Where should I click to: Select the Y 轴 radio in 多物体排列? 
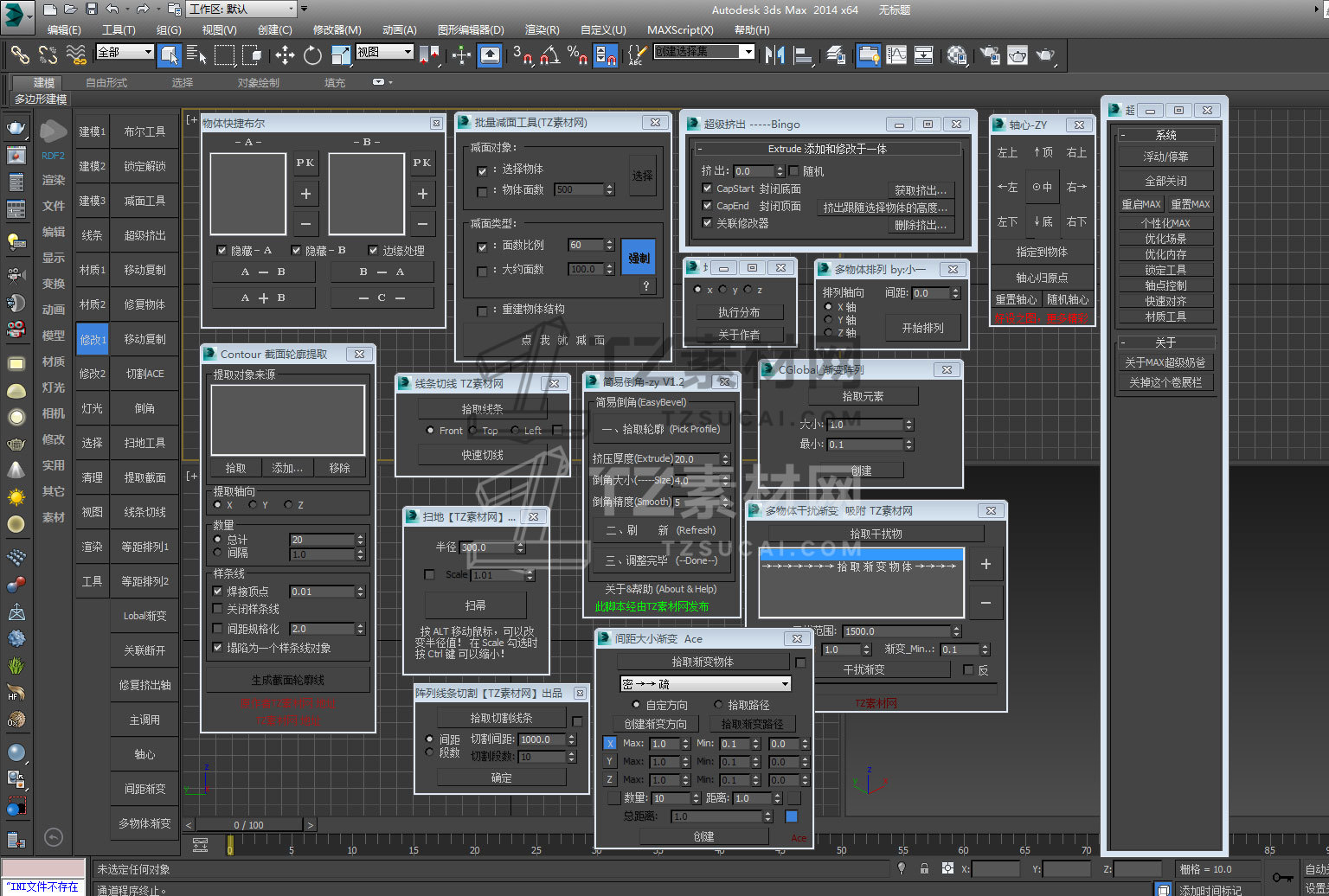[828, 320]
